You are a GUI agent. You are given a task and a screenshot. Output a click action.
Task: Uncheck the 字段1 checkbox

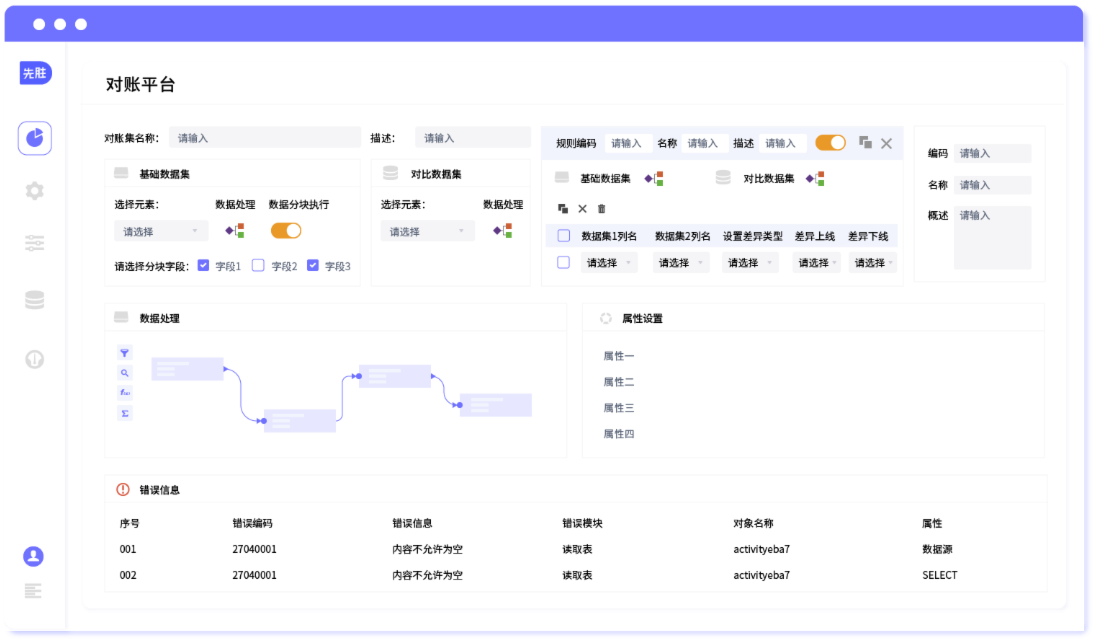coord(204,266)
